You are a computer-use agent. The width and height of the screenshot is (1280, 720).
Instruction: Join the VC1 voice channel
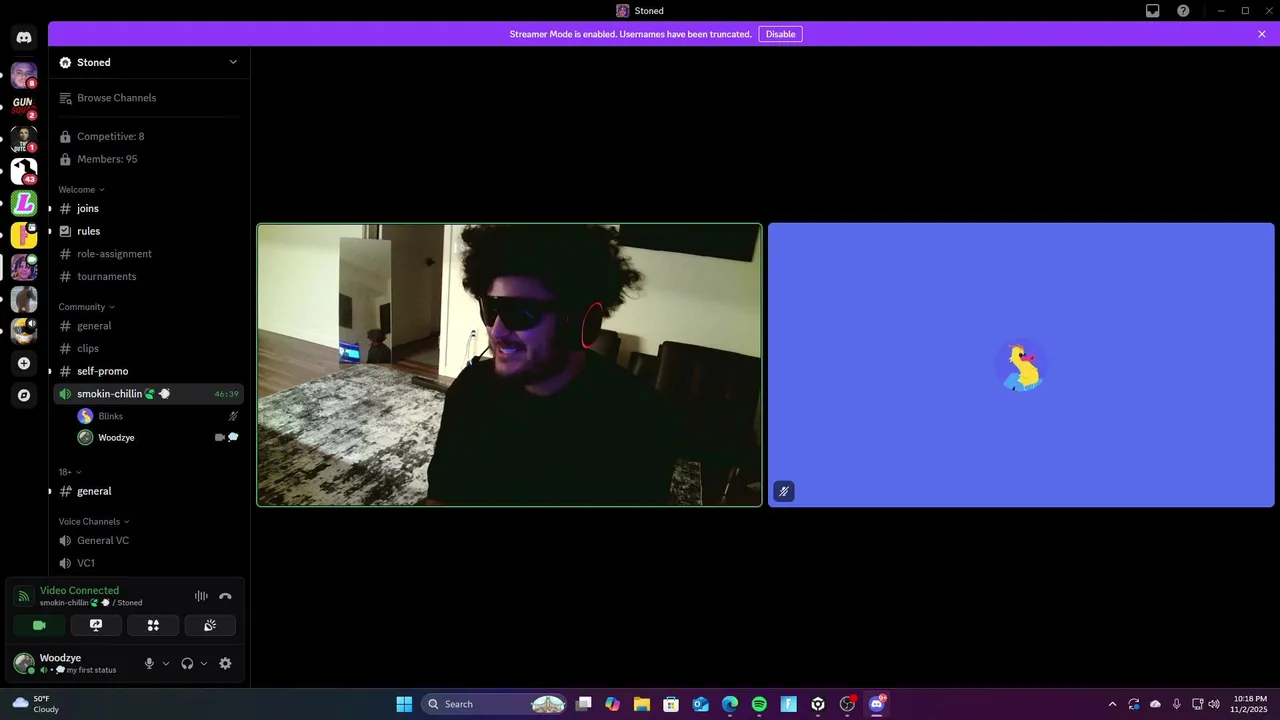[x=148, y=563]
